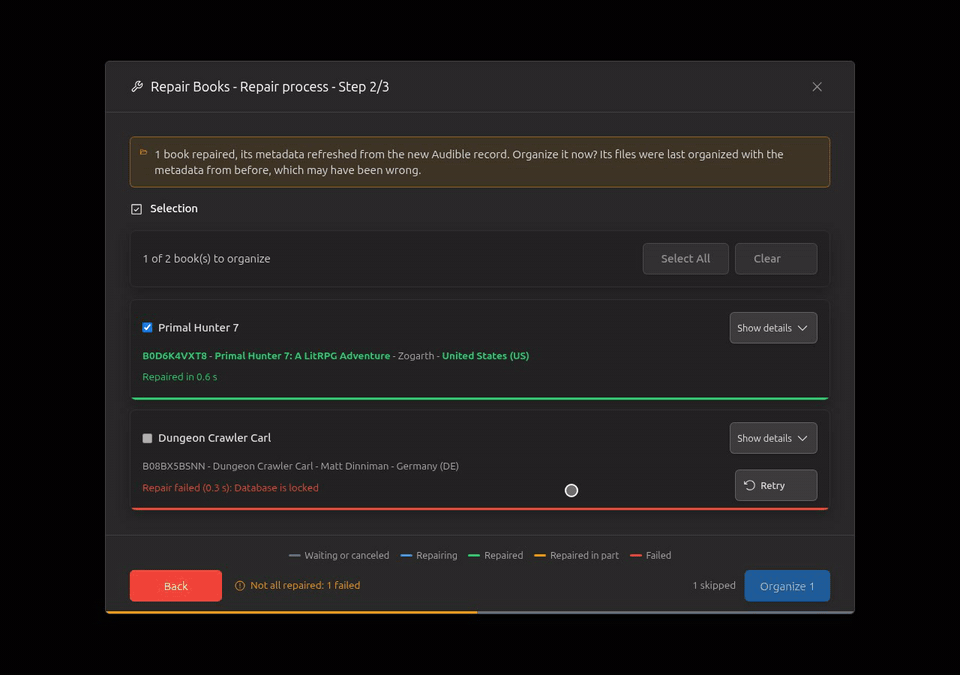Click Select All button
This screenshot has width=960, height=675.
685,258
